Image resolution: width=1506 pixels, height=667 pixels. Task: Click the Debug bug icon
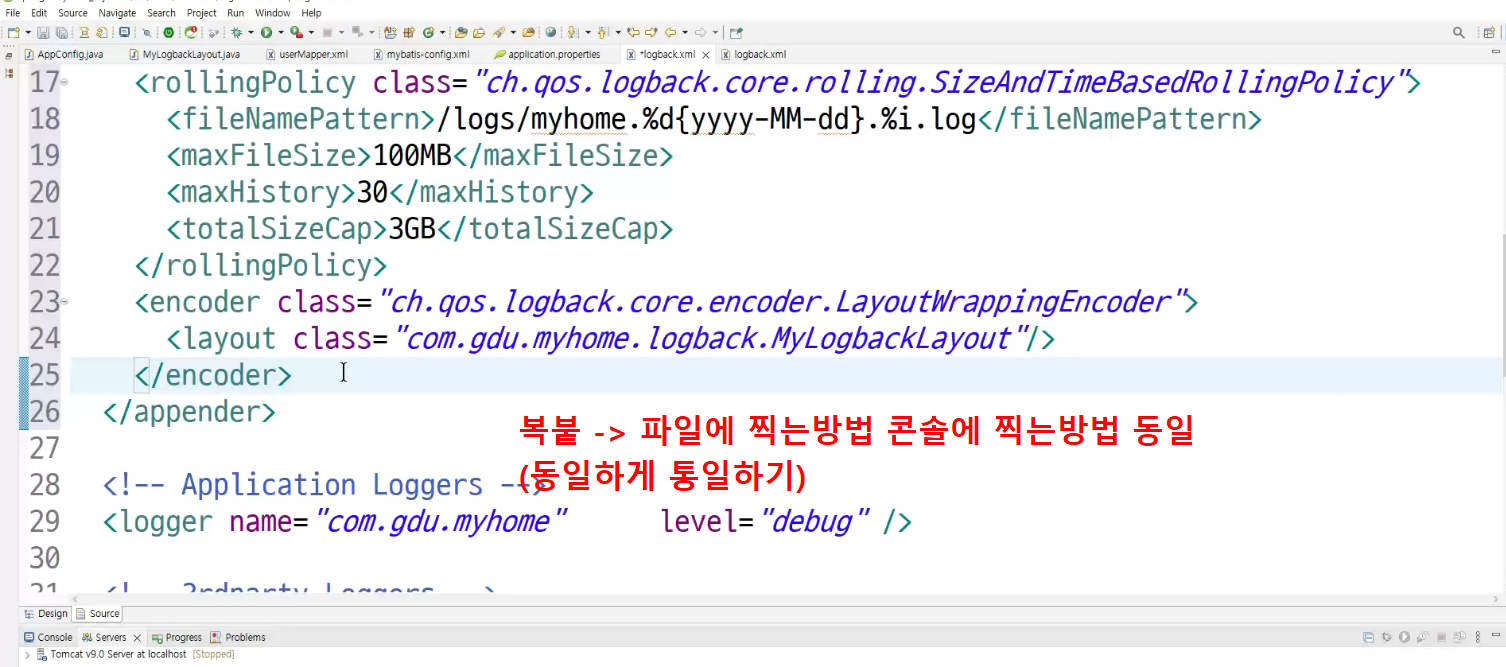click(x=236, y=32)
